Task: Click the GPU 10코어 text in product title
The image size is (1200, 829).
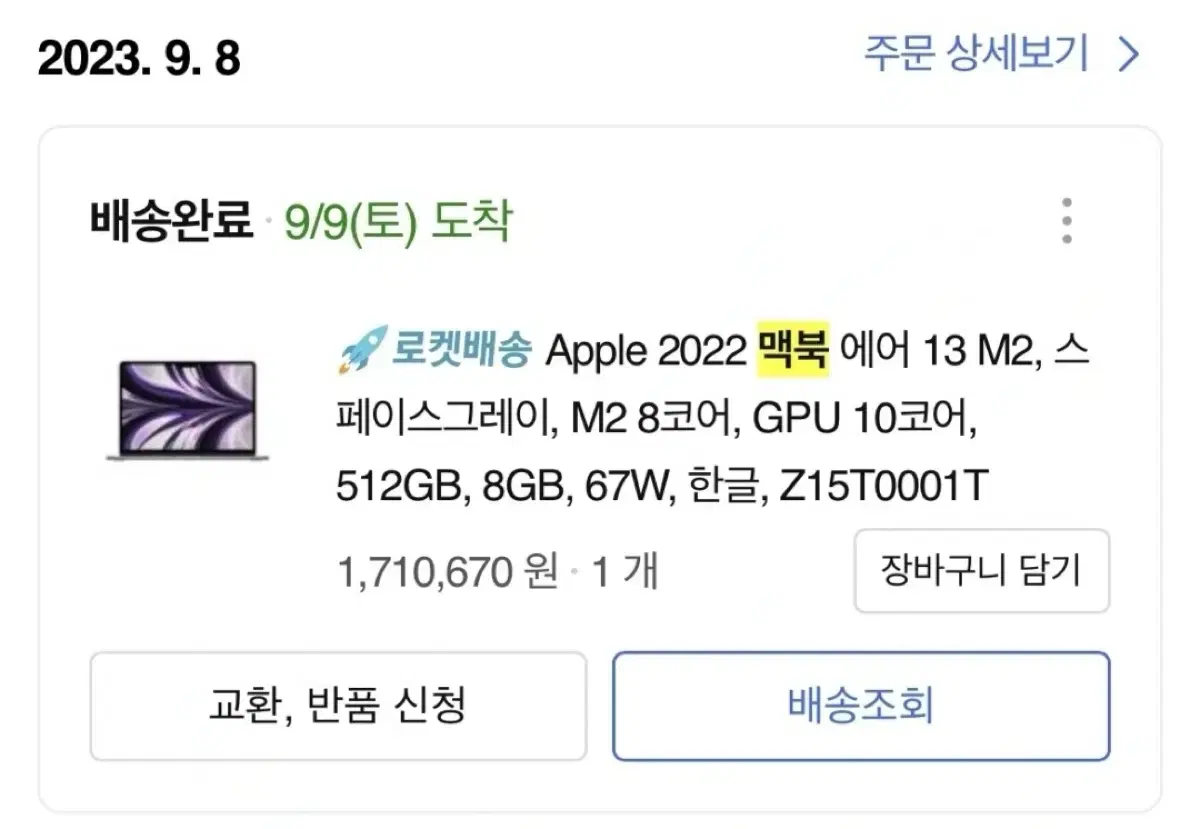Action: pyautogui.click(x=862, y=421)
